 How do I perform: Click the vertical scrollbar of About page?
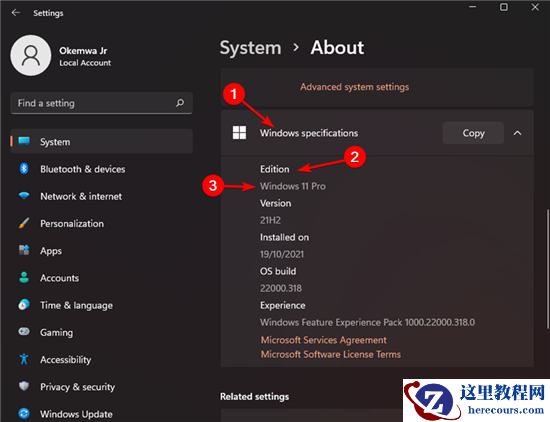point(547,269)
